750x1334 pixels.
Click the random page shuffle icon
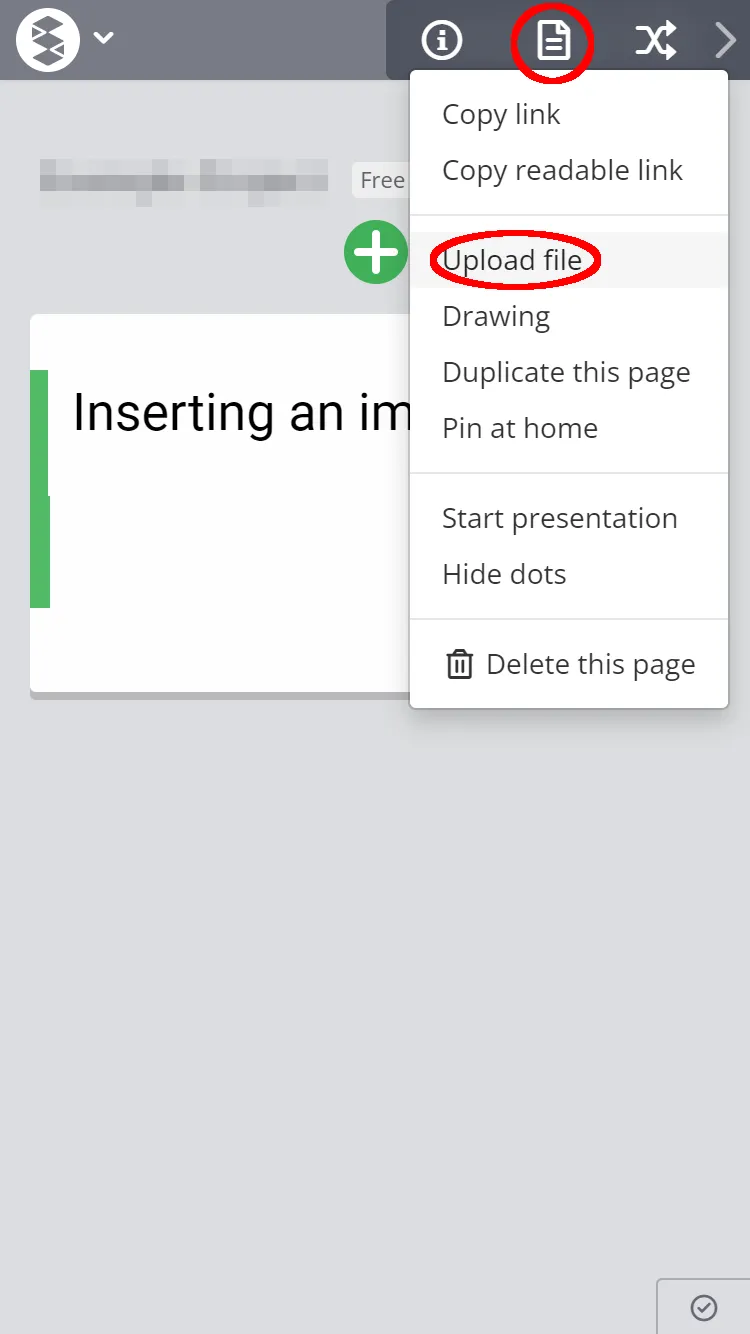(656, 40)
